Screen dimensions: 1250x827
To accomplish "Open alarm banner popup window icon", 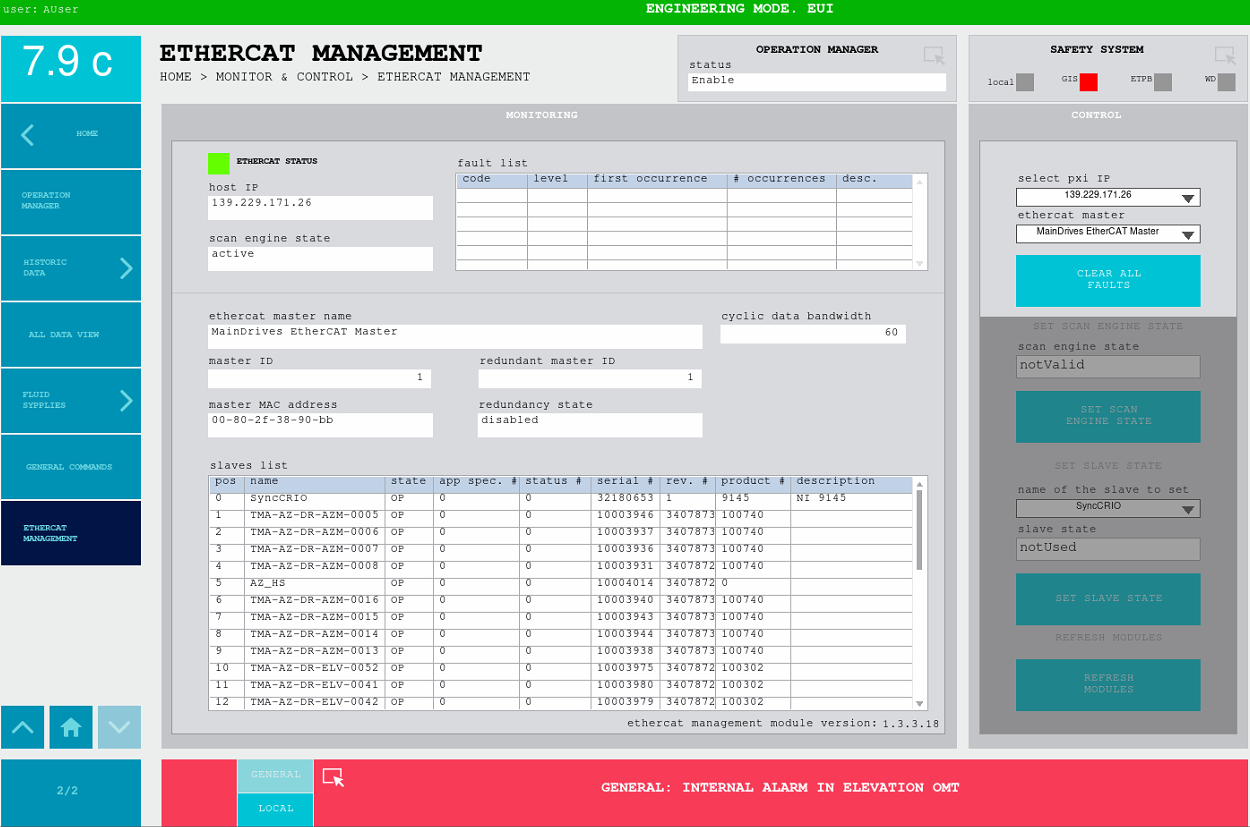I will (x=333, y=777).
